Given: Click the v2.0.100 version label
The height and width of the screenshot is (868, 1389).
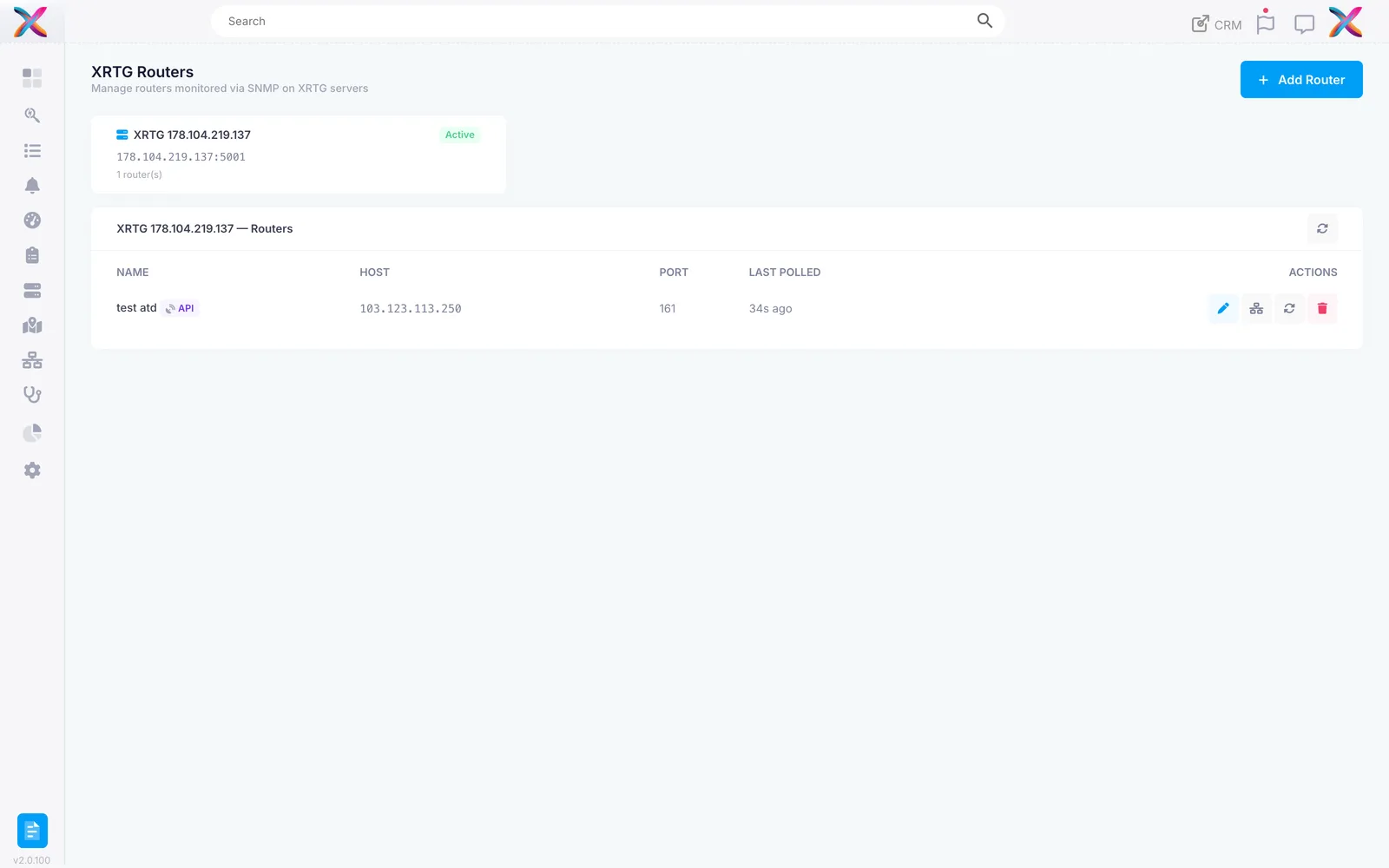Looking at the screenshot, I should [32, 860].
